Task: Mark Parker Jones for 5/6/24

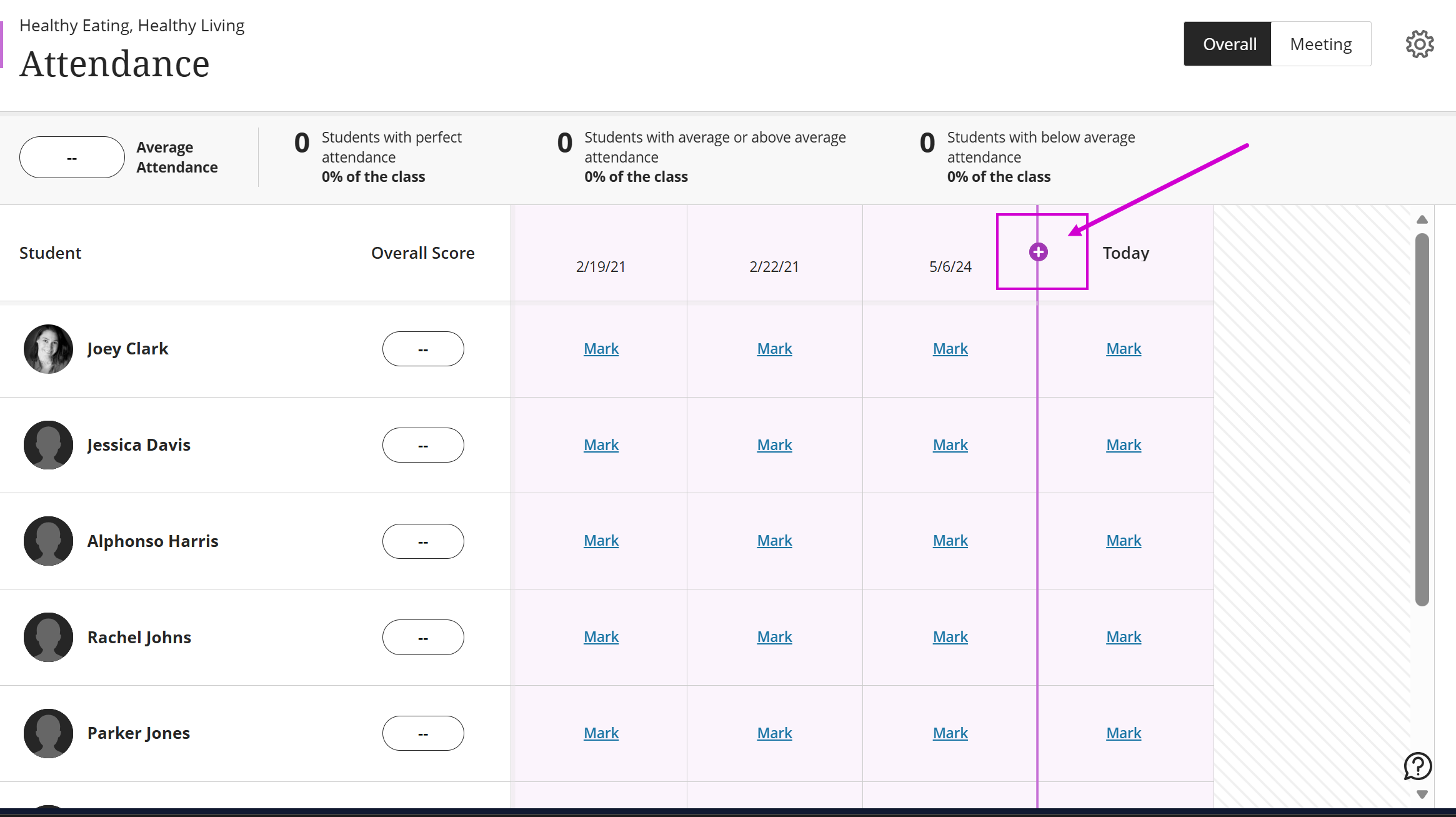Action: pyautogui.click(x=950, y=733)
